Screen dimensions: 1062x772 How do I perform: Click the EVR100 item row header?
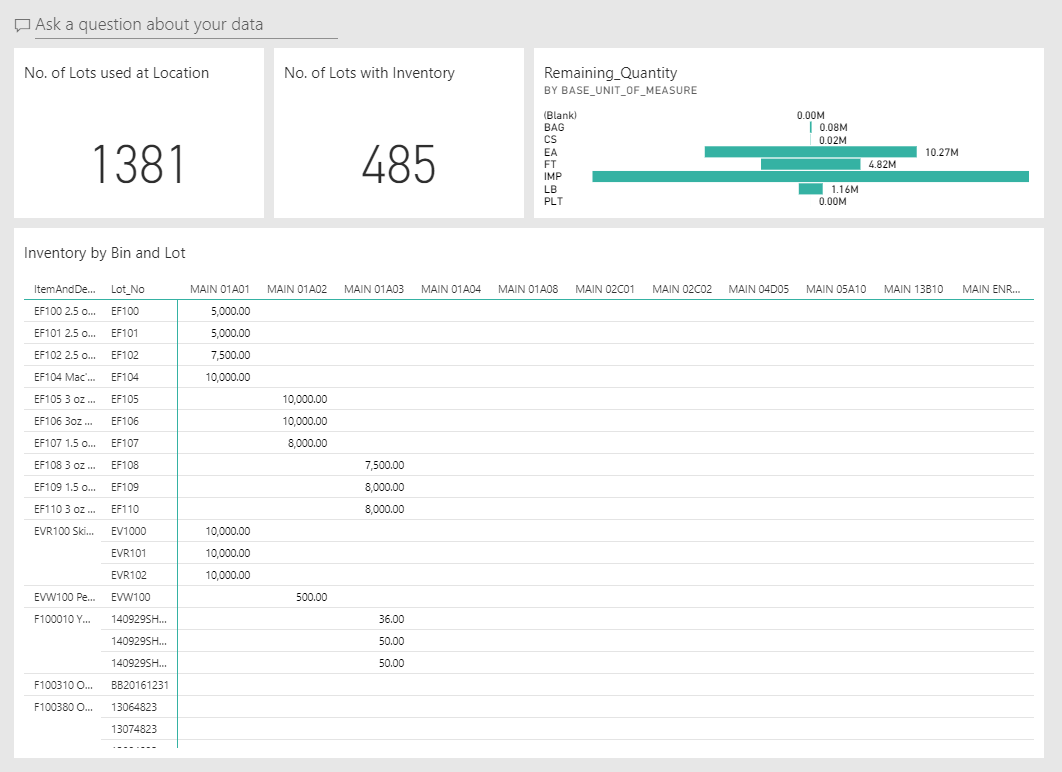[x=65, y=531]
